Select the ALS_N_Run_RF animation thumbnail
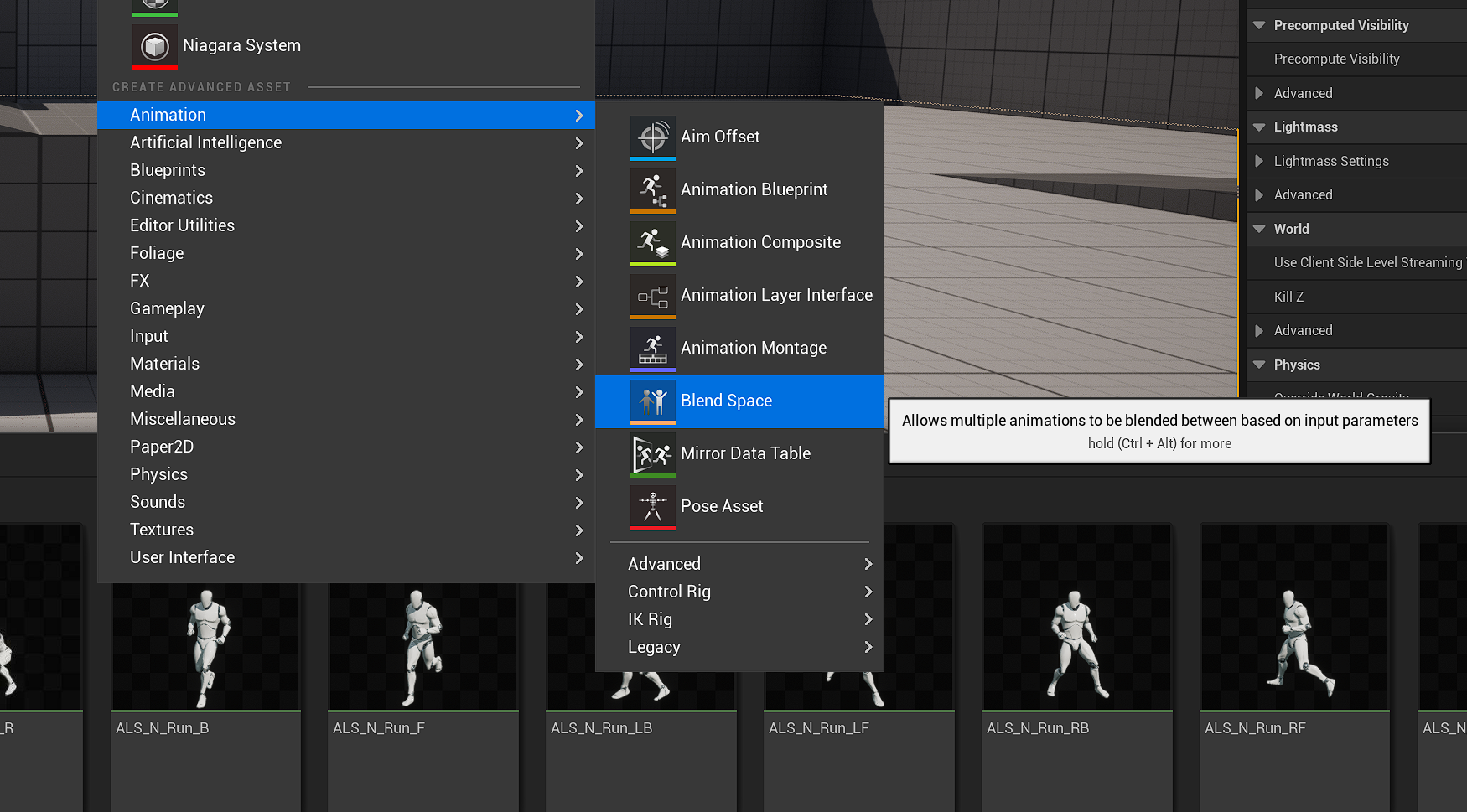The height and width of the screenshot is (812, 1467). 1295,618
